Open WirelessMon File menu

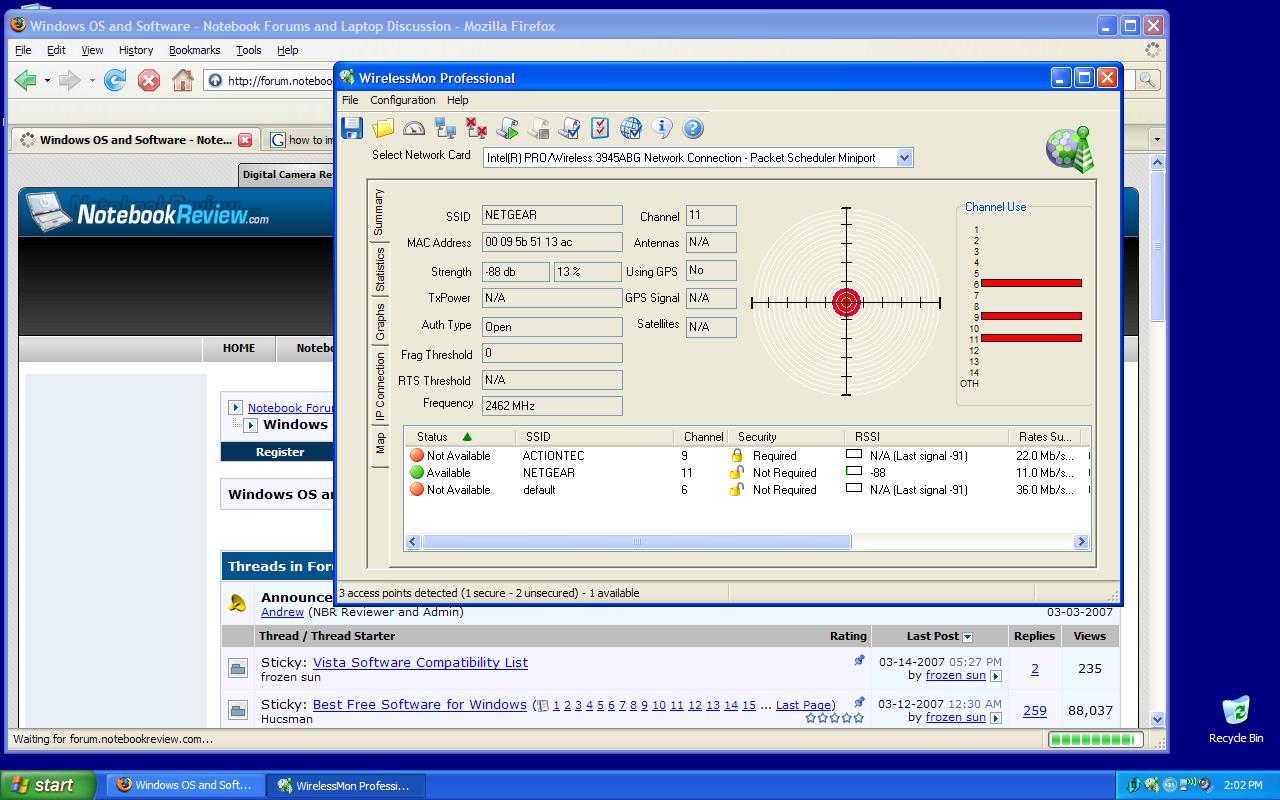(x=350, y=100)
